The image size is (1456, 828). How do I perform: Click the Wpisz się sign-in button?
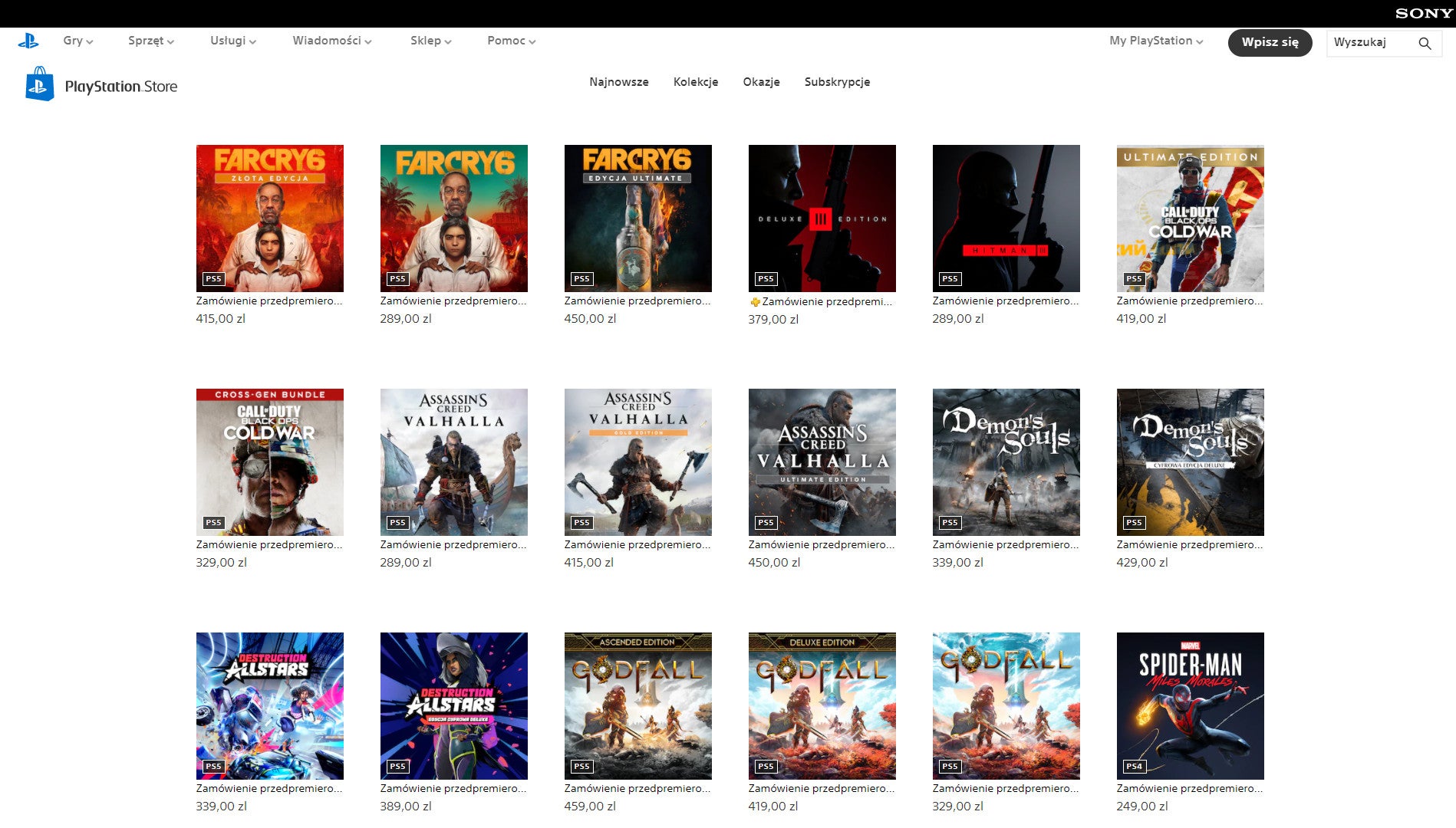pos(1270,42)
